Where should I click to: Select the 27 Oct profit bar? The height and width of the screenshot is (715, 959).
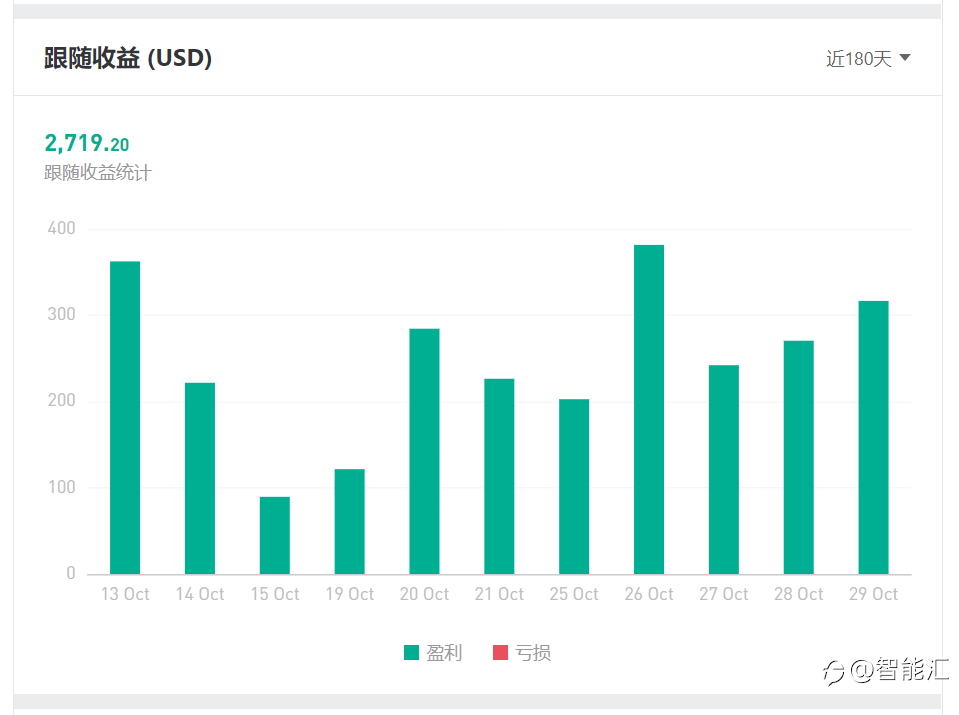(x=724, y=469)
